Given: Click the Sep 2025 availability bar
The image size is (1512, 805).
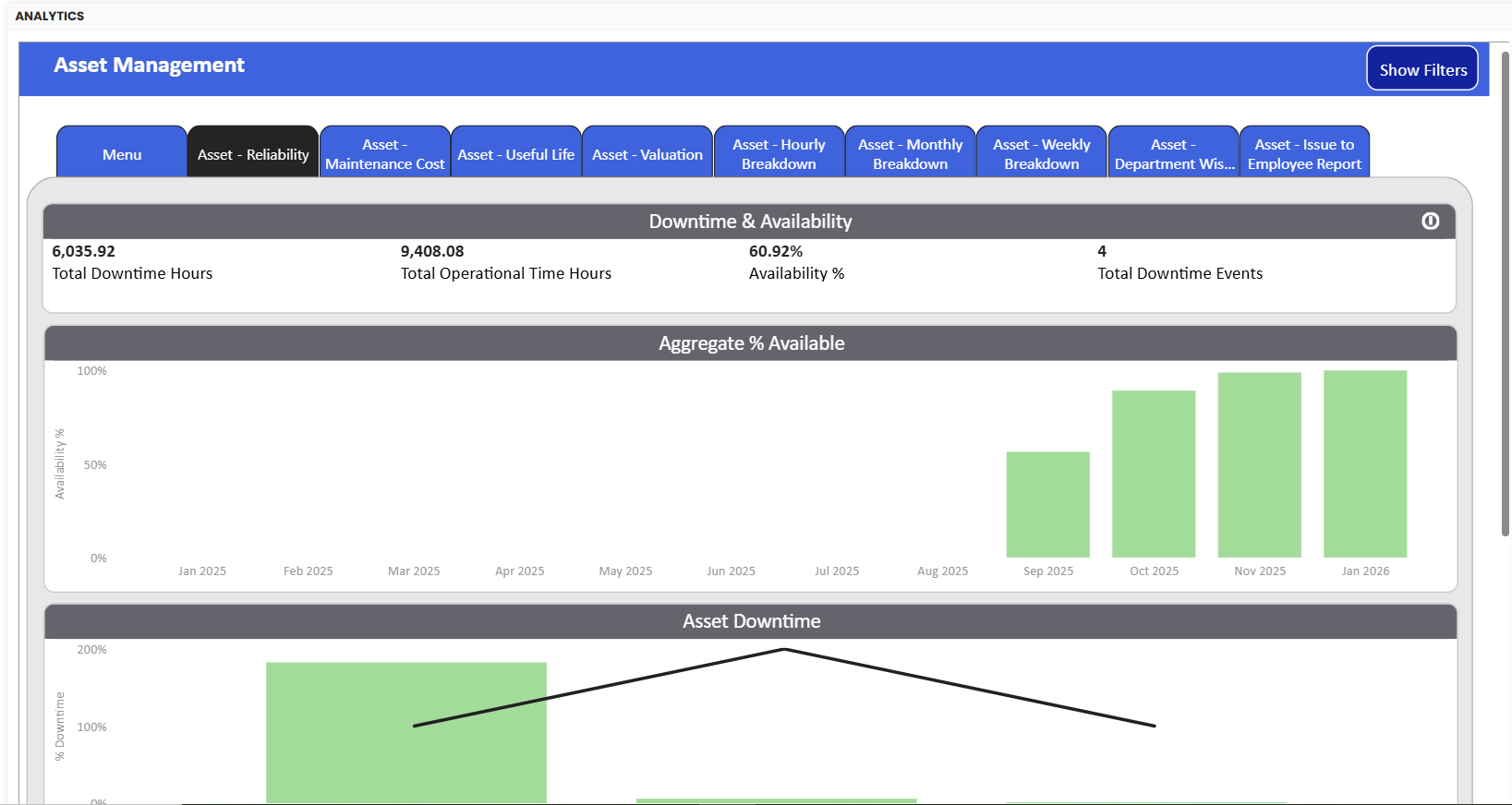Looking at the screenshot, I should pyautogui.click(x=1047, y=504).
